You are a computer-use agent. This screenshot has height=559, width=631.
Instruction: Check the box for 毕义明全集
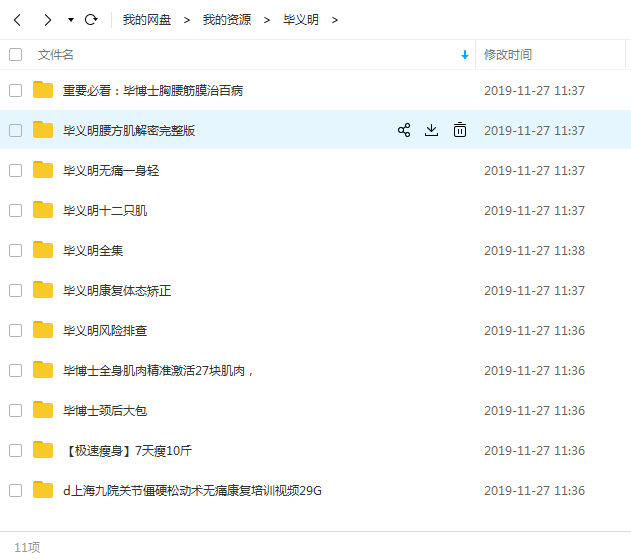point(15,250)
